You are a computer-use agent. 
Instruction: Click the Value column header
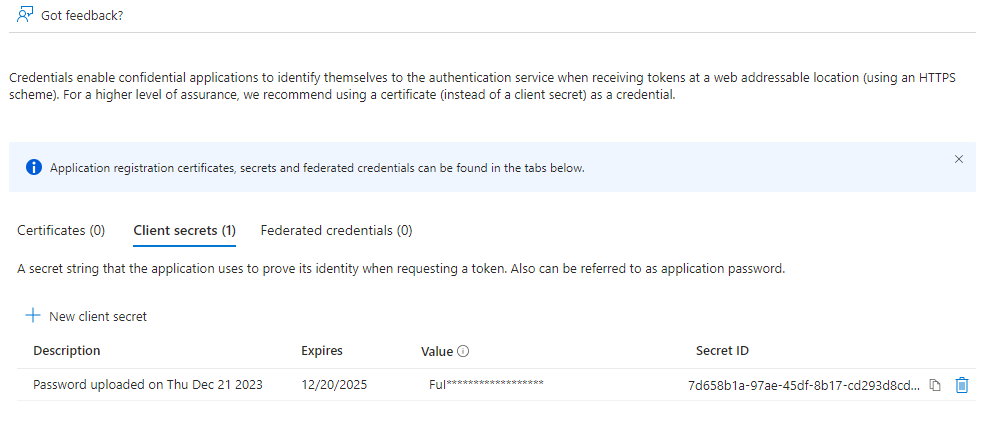tap(437, 352)
